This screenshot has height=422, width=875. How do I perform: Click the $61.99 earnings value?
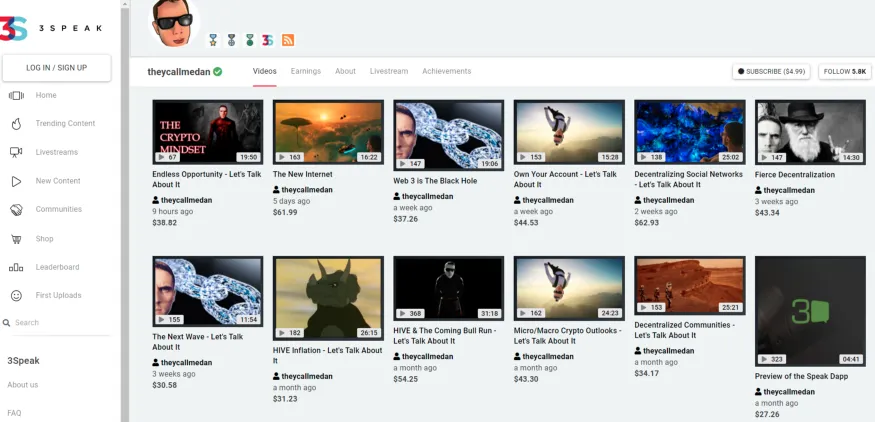[285, 213]
